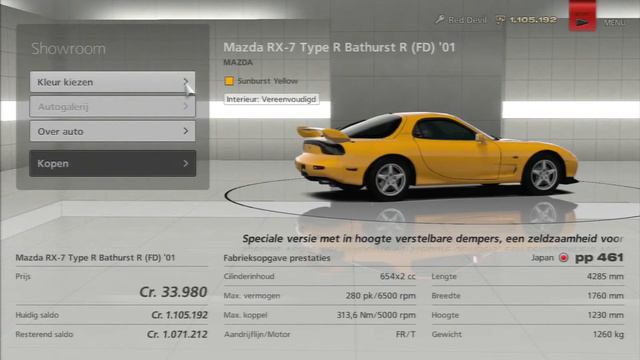Click the chevron arrow on Over auto
The width and height of the screenshot is (640, 360).
click(186, 131)
